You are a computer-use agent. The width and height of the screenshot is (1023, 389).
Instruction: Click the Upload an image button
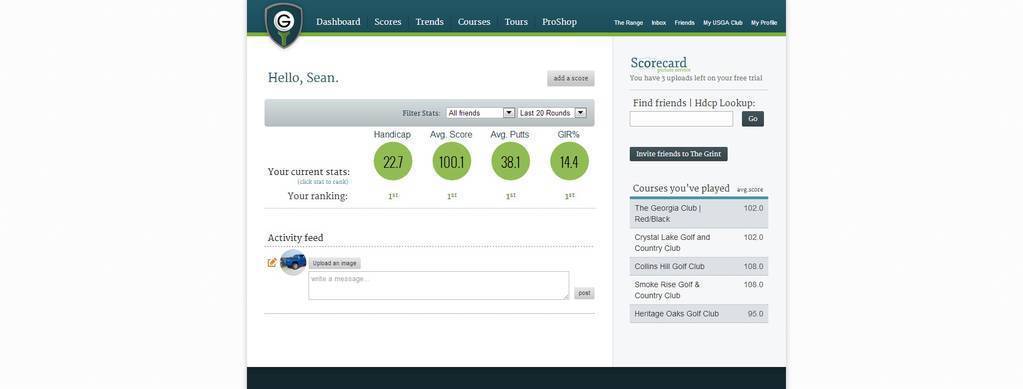tap(334, 263)
